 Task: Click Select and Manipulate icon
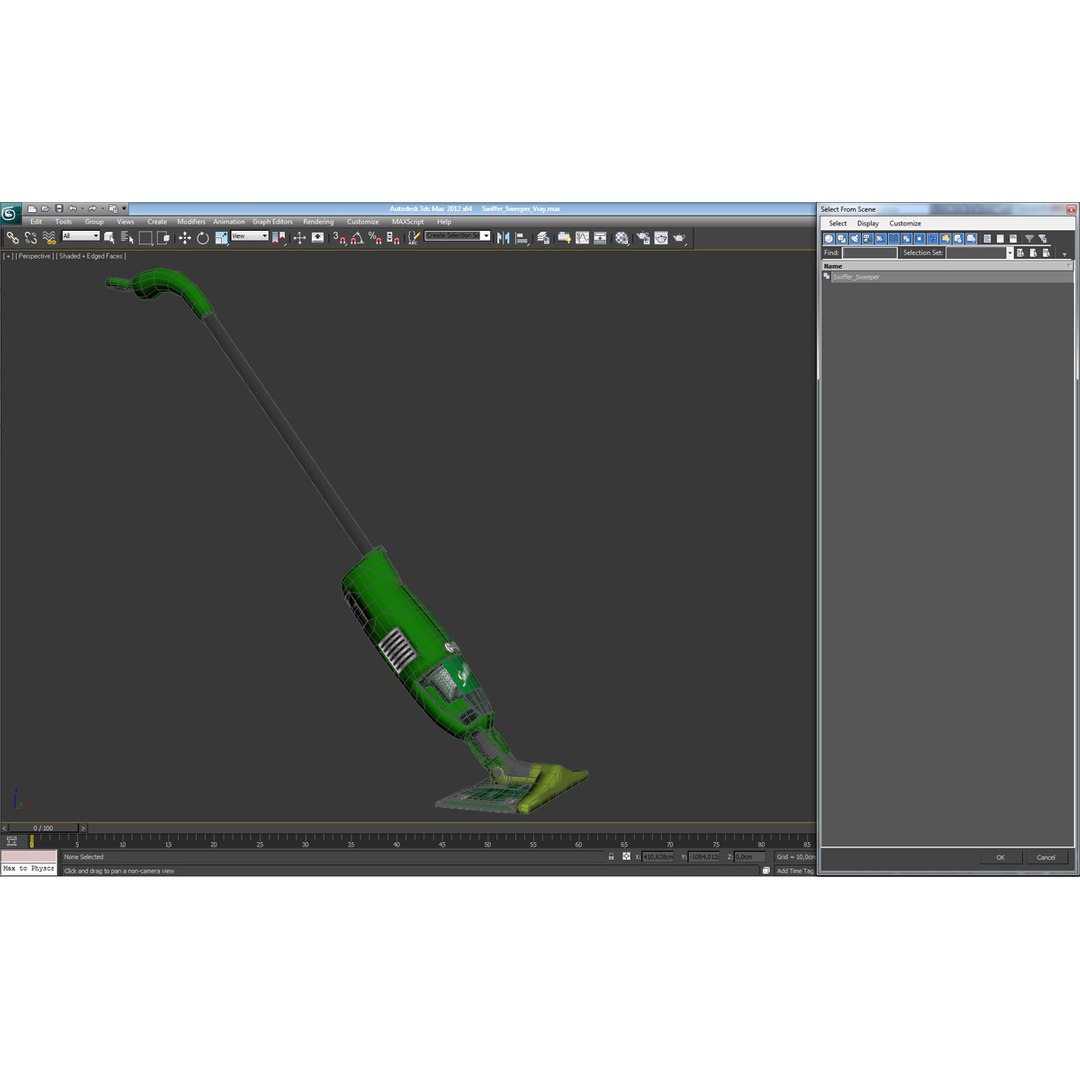(299, 238)
